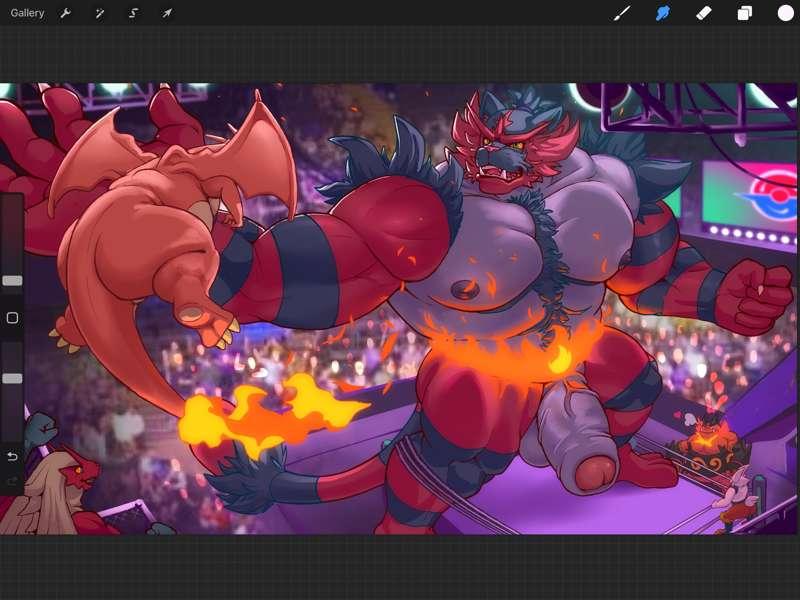Open the white color picker circle
800x600 pixels.
click(786, 13)
